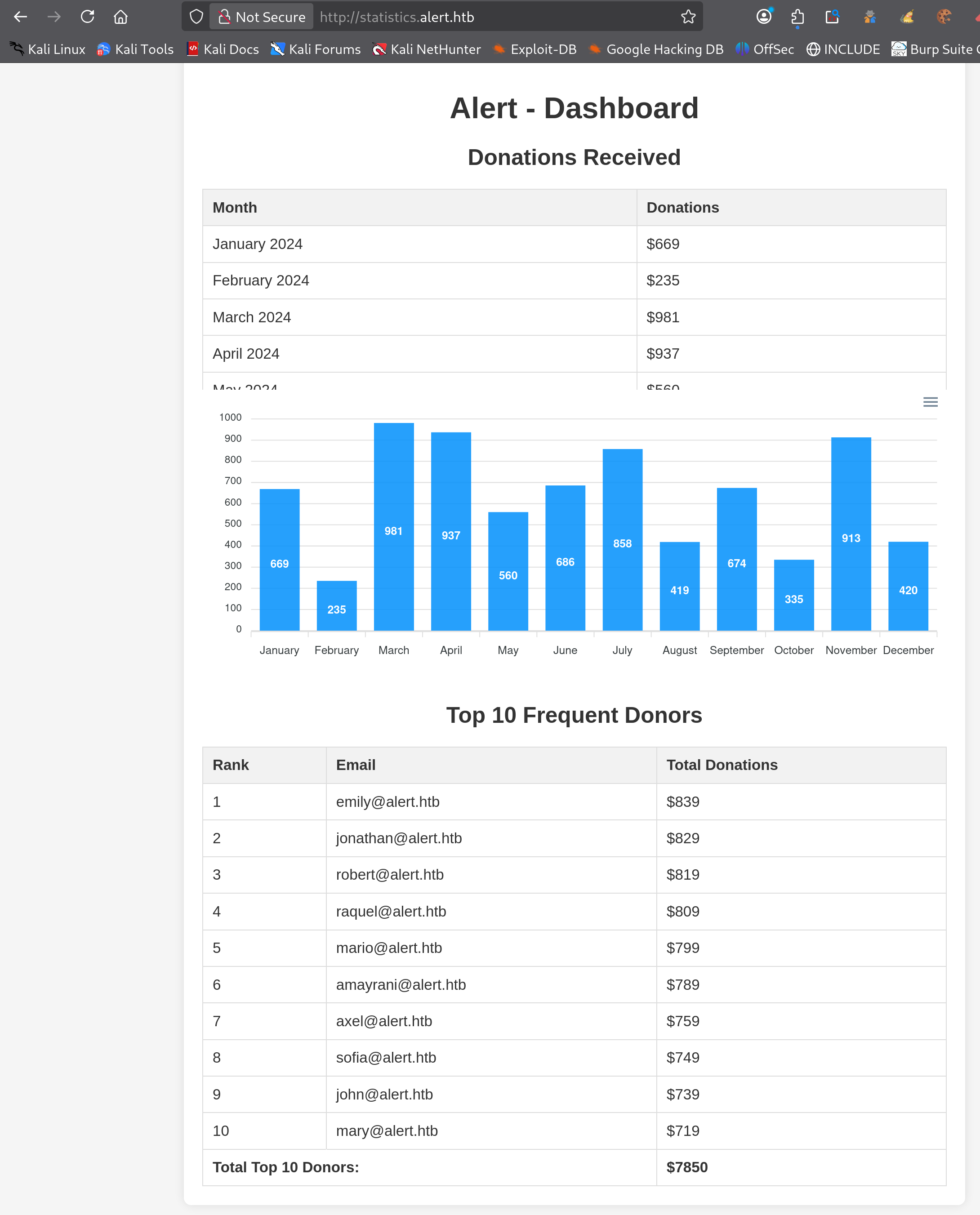
Task: Select emily@alert.htb in donors table
Action: [387, 801]
